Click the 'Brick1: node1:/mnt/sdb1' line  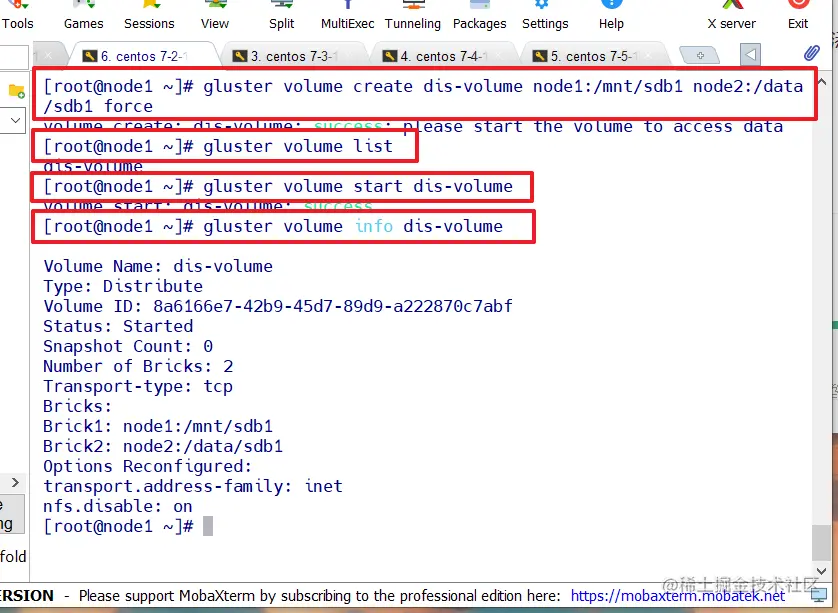158,426
